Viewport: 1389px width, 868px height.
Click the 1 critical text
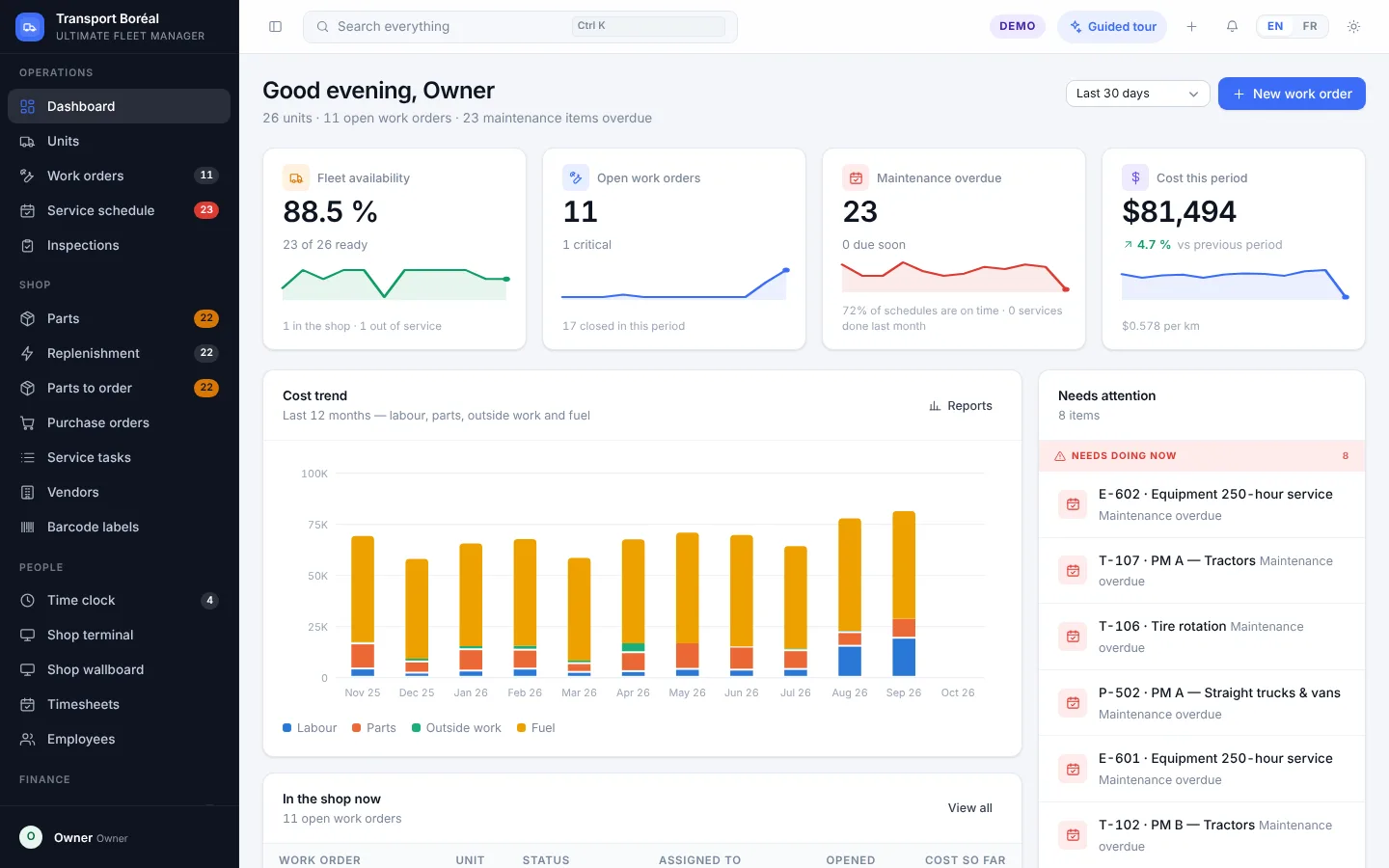[586, 245]
